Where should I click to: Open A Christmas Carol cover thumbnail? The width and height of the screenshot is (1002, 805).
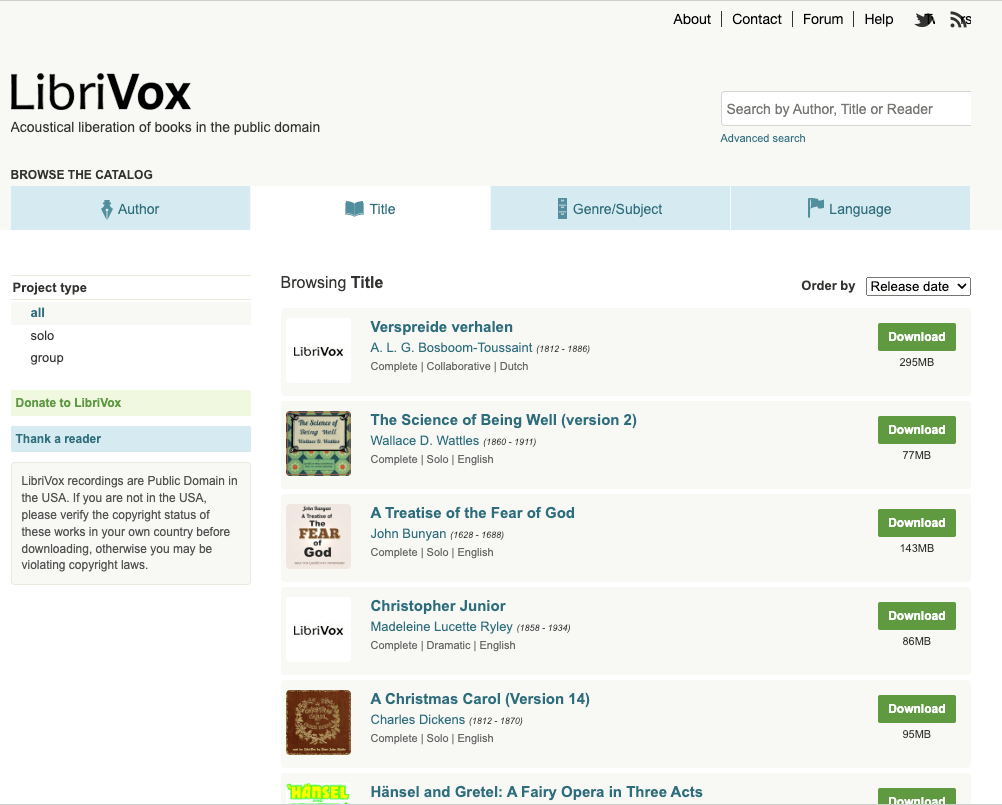(x=318, y=723)
